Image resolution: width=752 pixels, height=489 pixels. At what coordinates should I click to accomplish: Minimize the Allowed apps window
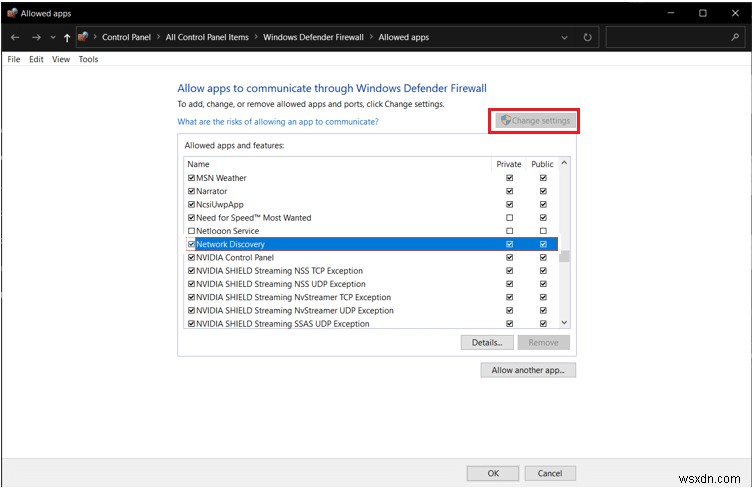pos(671,13)
